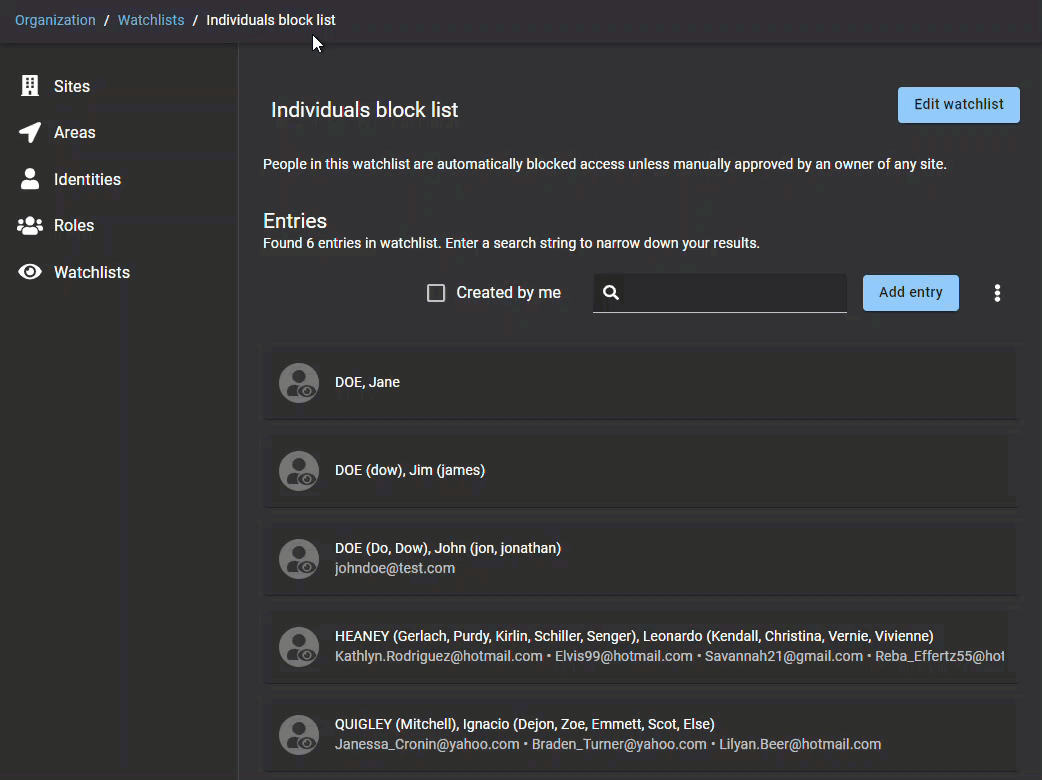Follow the Organization breadcrumb link
This screenshot has height=780, width=1042.
(55, 20)
